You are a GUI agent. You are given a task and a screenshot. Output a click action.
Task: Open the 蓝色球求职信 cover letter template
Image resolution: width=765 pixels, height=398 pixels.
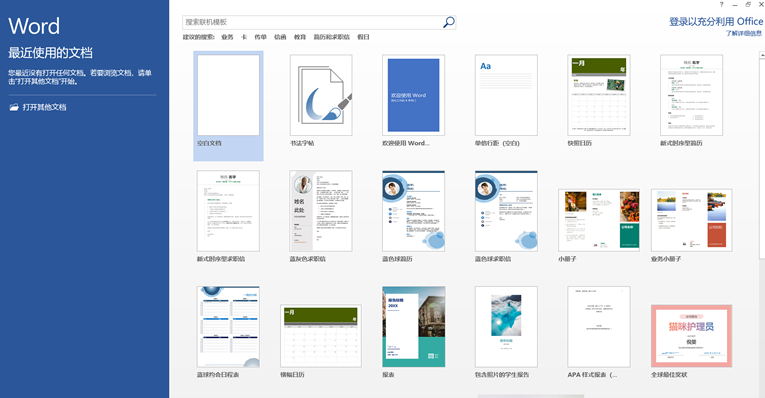pos(506,211)
